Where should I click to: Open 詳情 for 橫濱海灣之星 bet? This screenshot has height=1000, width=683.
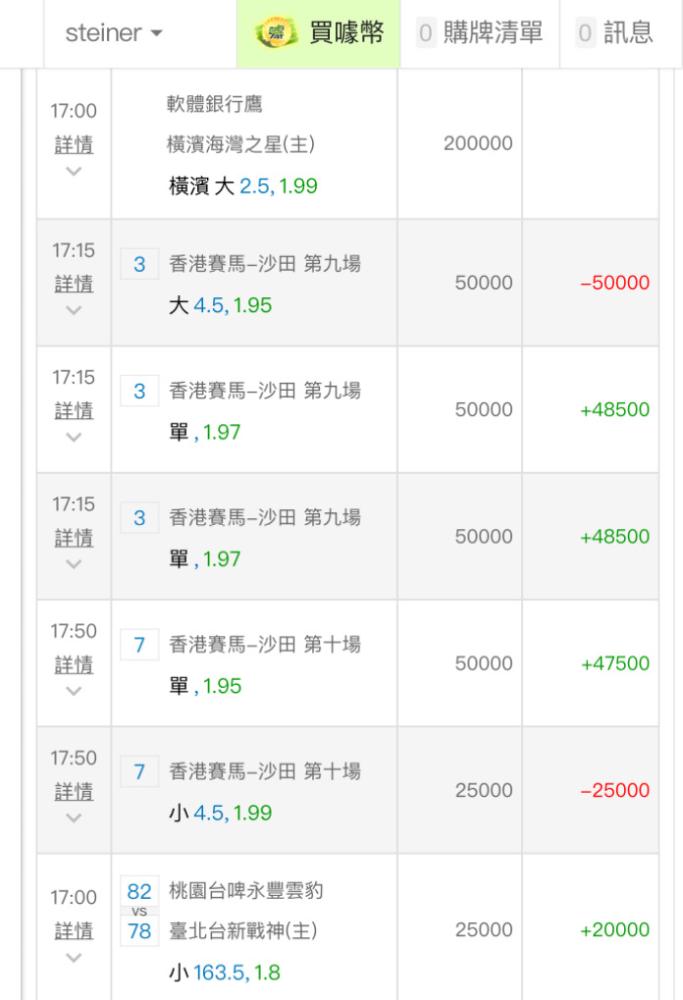74,145
